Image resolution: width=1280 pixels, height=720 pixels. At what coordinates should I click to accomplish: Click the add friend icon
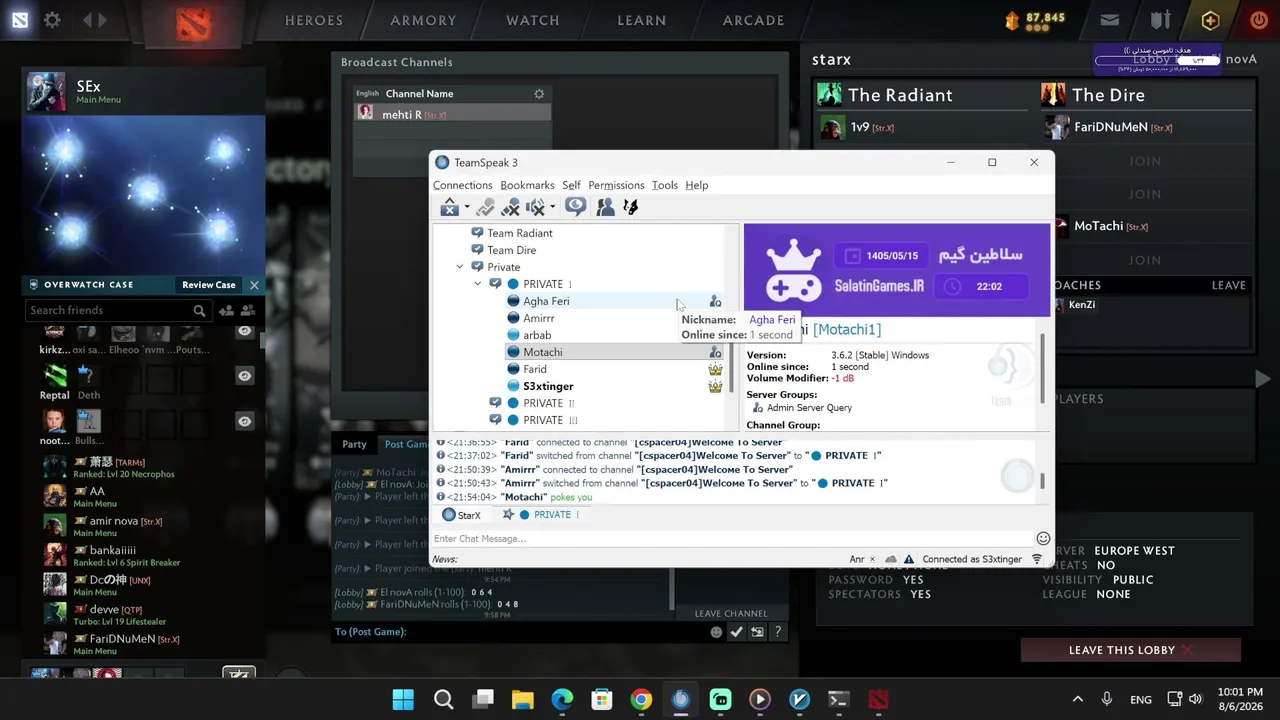click(x=226, y=311)
